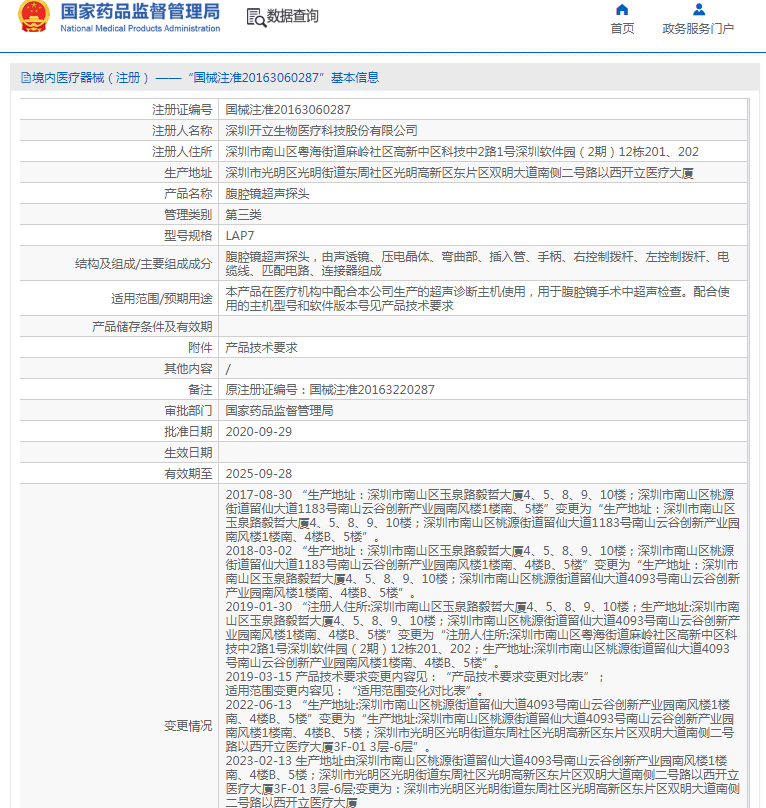
Task: Click 国家药品监督管理局 site title
Action: 140,11
